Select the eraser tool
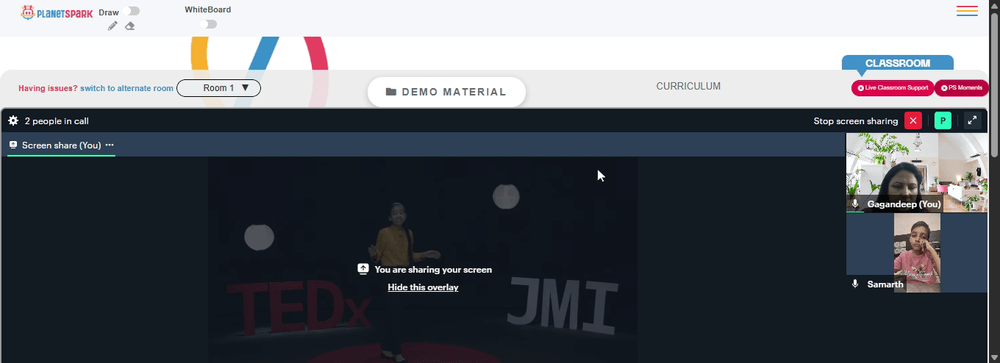 [130, 26]
